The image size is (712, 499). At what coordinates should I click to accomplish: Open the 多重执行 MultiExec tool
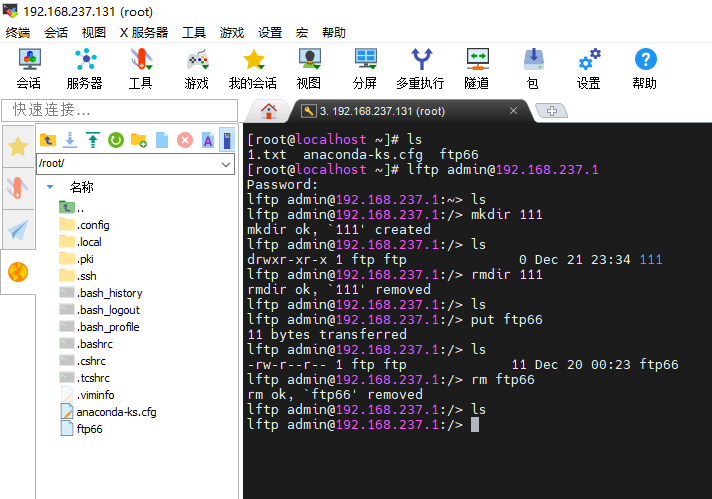click(x=420, y=68)
